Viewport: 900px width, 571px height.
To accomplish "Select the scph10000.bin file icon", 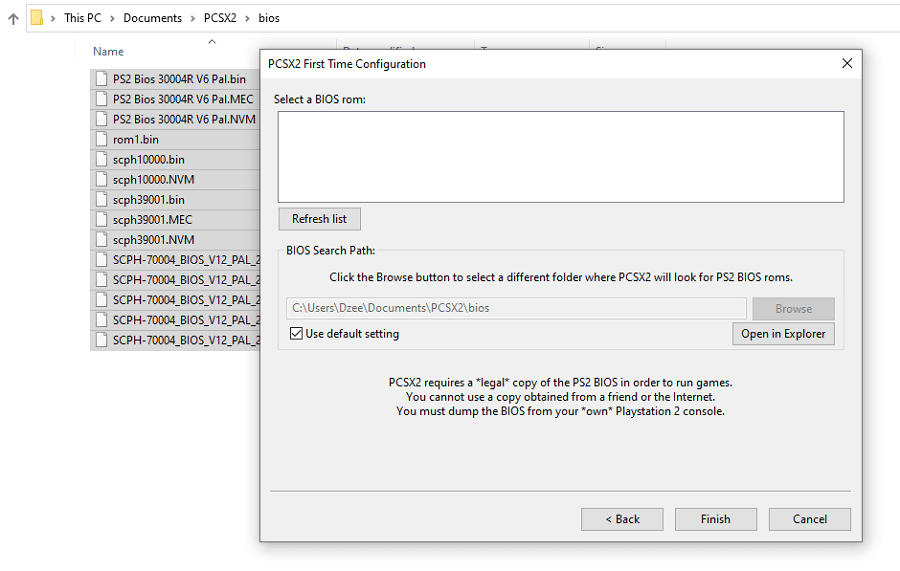I will click(x=102, y=159).
